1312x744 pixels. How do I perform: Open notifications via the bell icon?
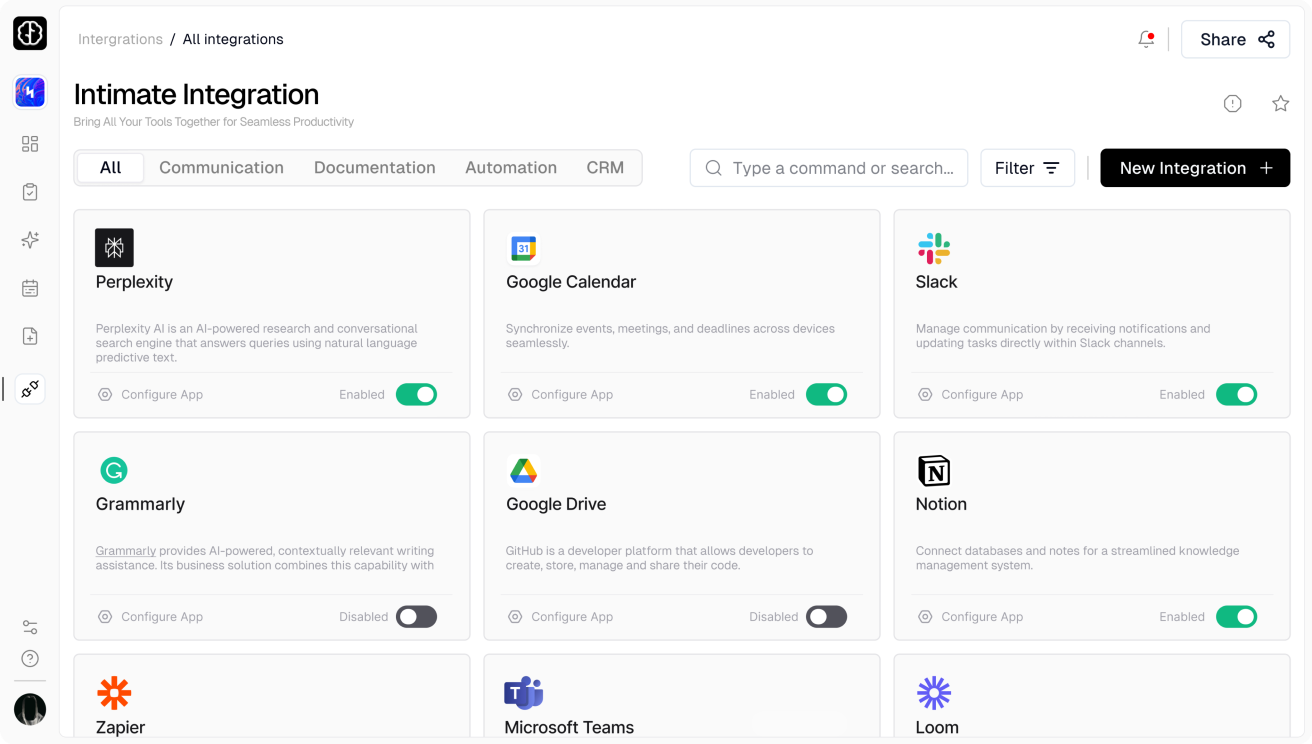pos(1146,39)
